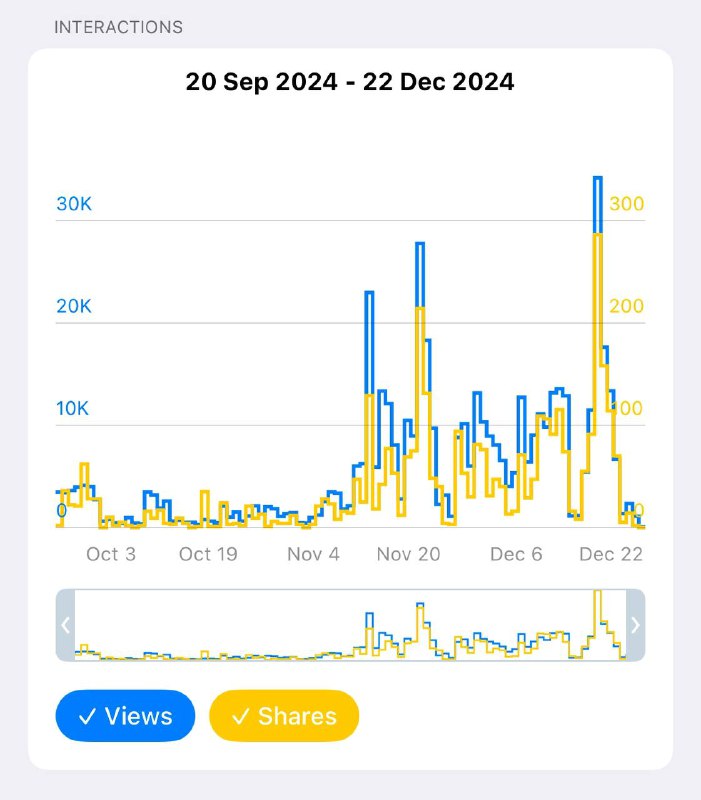Image resolution: width=701 pixels, height=800 pixels.
Task: Click the 200 shares axis label
Action: 627,306
